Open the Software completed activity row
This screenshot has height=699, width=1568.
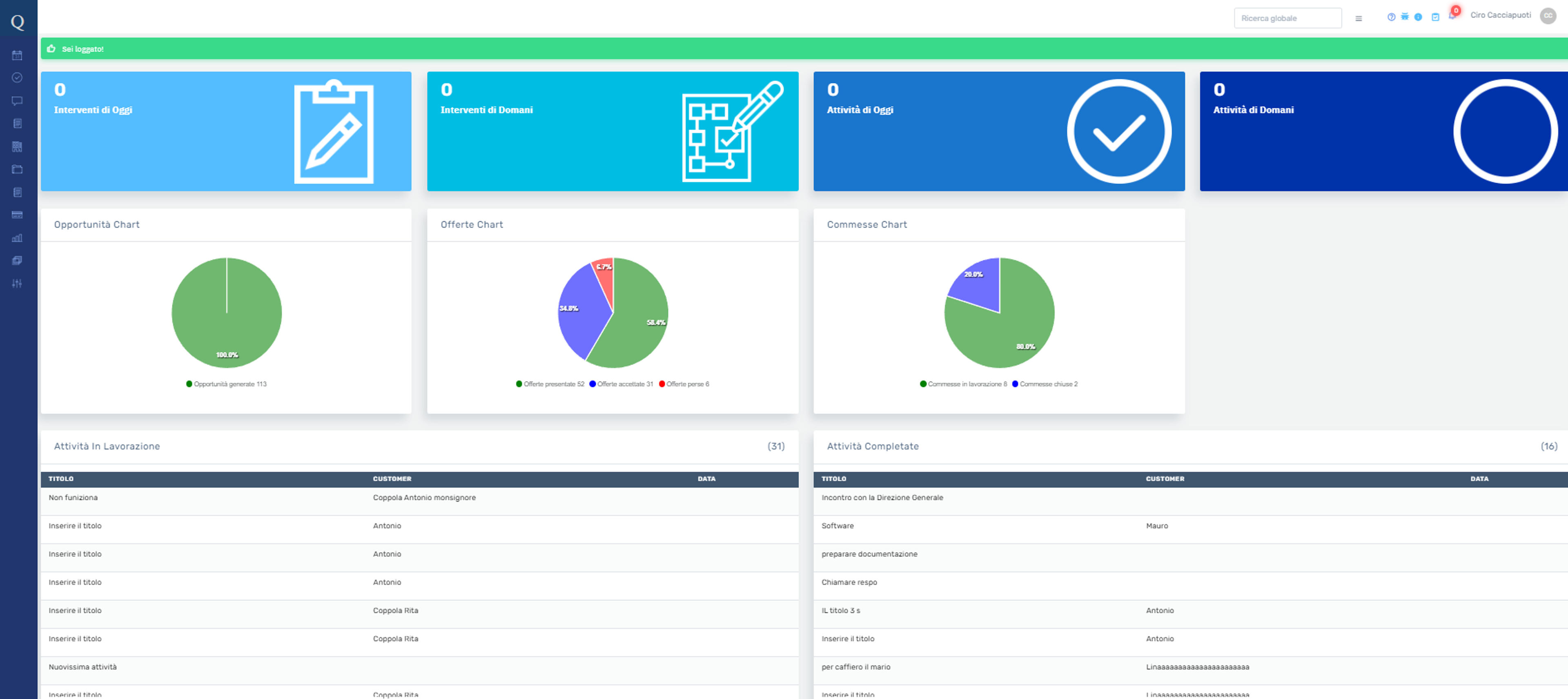coord(1191,530)
